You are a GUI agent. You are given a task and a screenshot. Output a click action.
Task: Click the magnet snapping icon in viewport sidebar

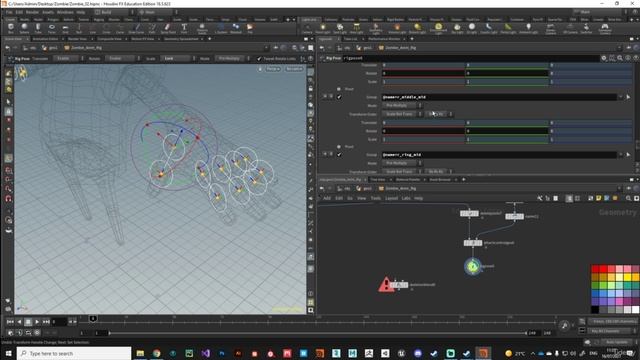8,199
